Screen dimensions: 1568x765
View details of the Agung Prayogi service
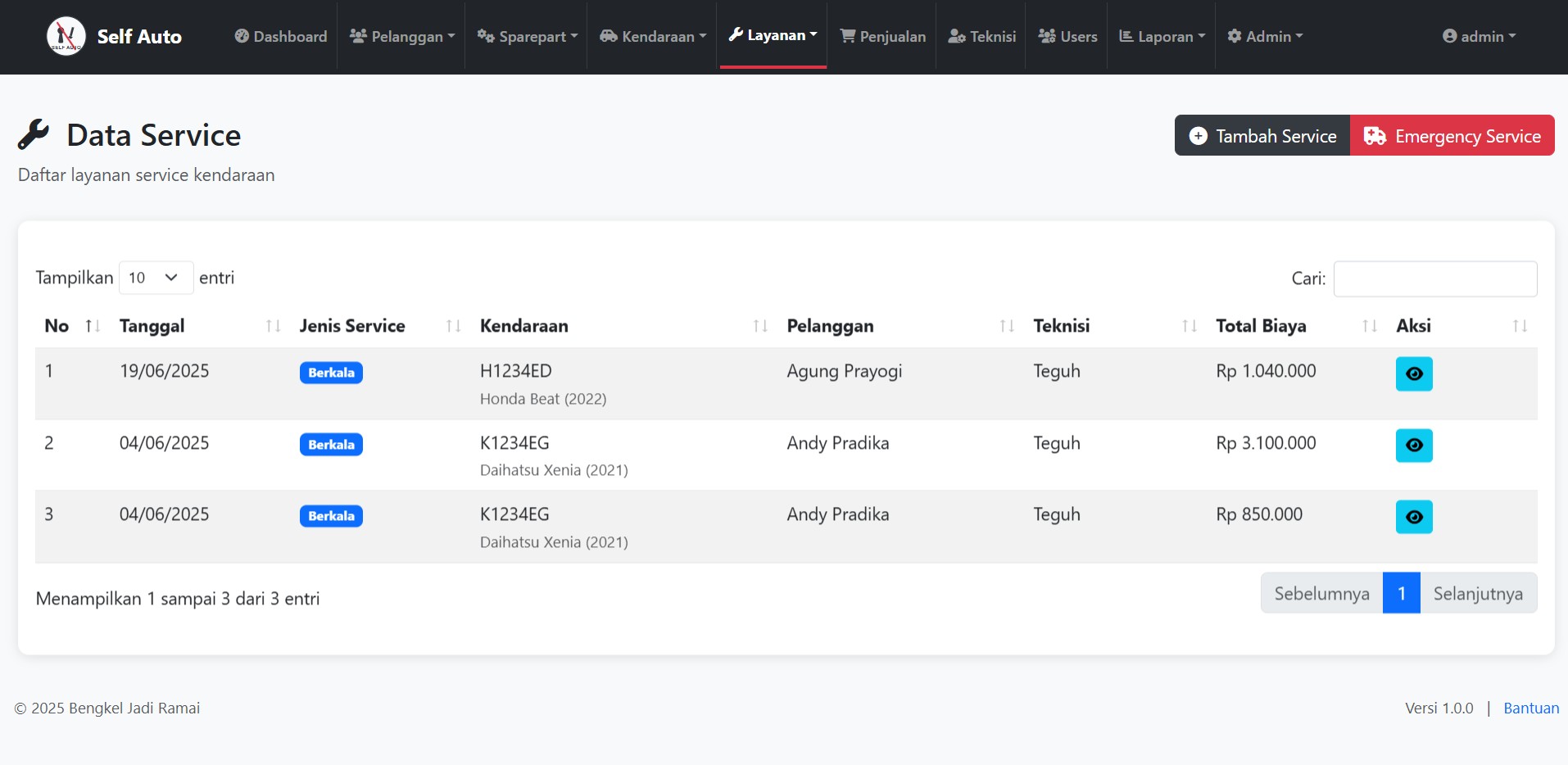point(1414,373)
